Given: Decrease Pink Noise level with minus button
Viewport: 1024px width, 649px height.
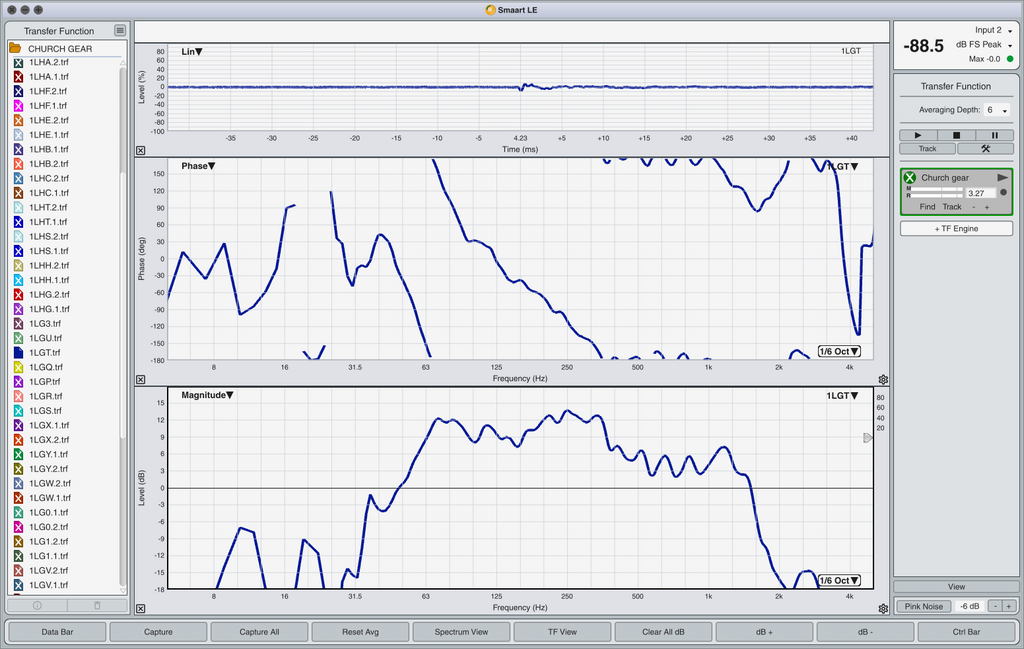Looking at the screenshot, I should (995, 607).
